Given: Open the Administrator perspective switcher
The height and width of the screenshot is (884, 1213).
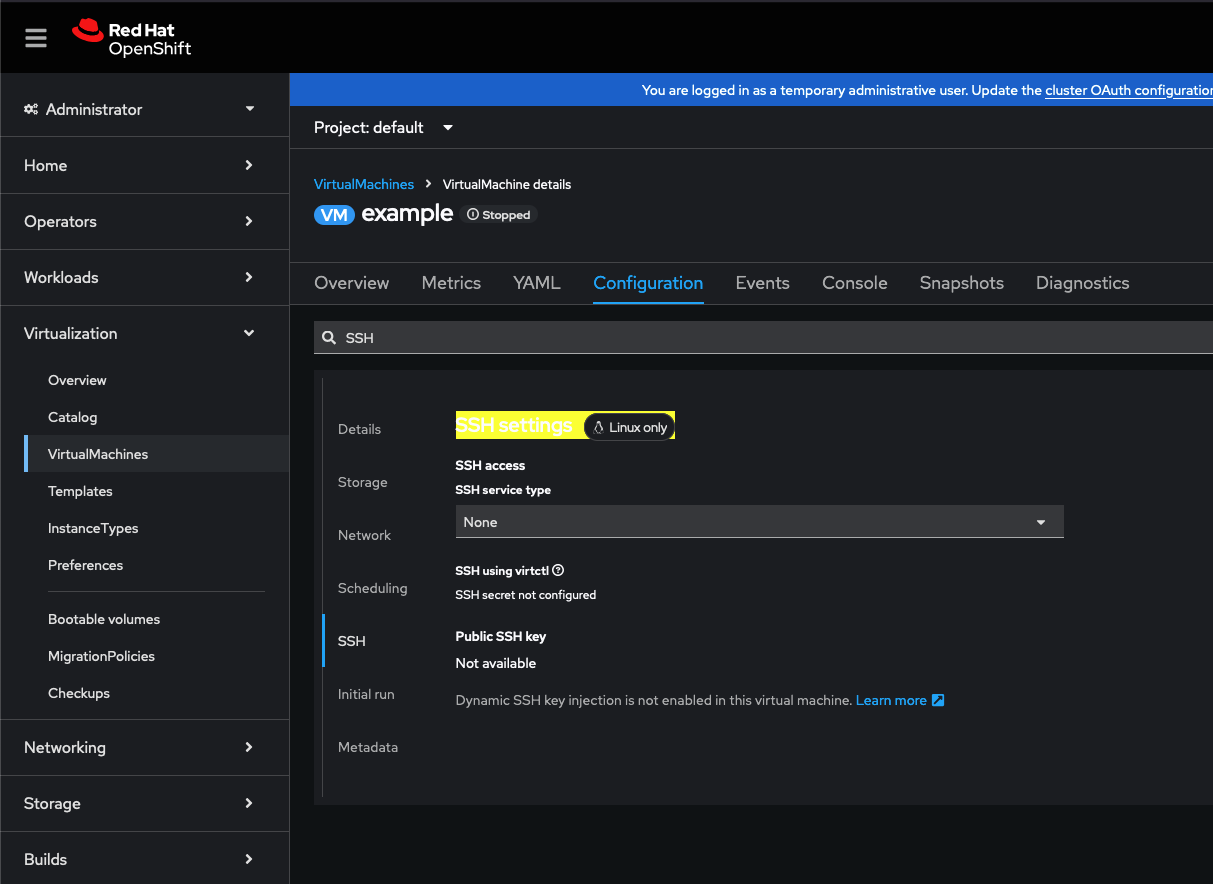Looking at the screenshot, I should (x=140, y=109).
